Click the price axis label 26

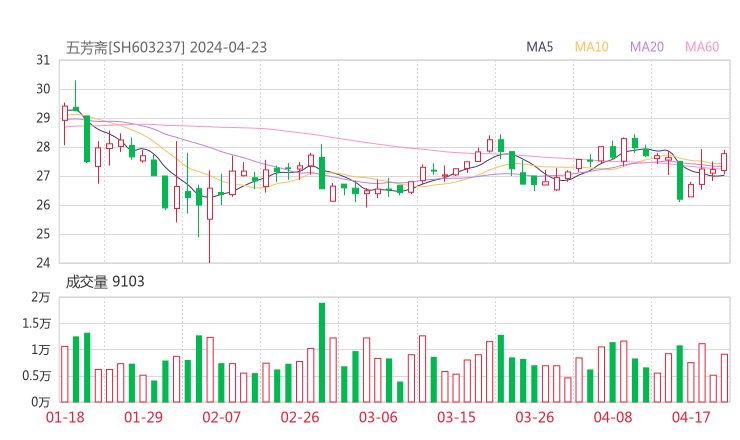(43, 205)
